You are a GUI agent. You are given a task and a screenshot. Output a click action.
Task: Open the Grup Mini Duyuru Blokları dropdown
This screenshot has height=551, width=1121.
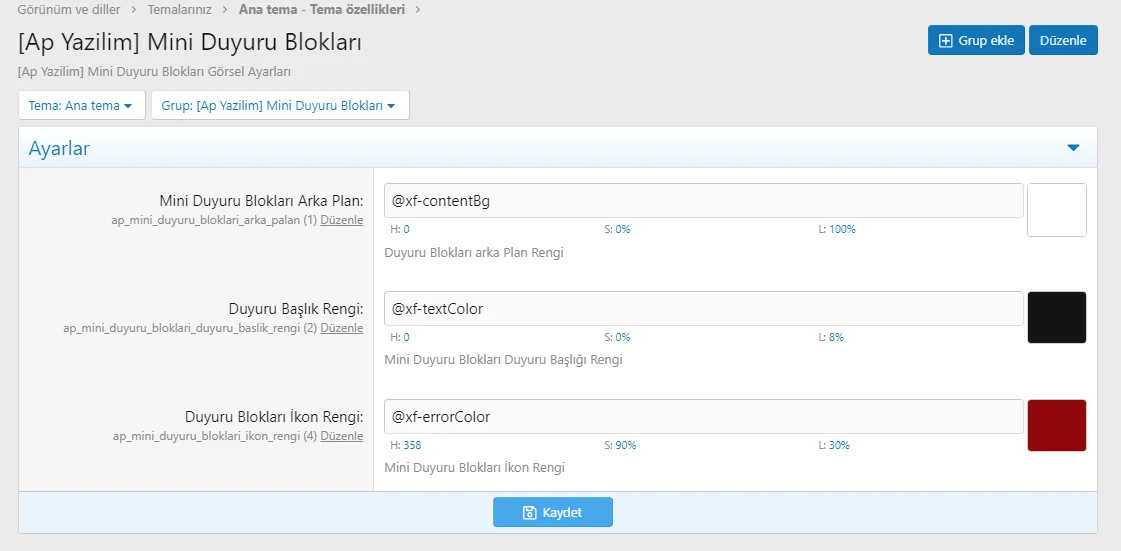coord(279,105)
